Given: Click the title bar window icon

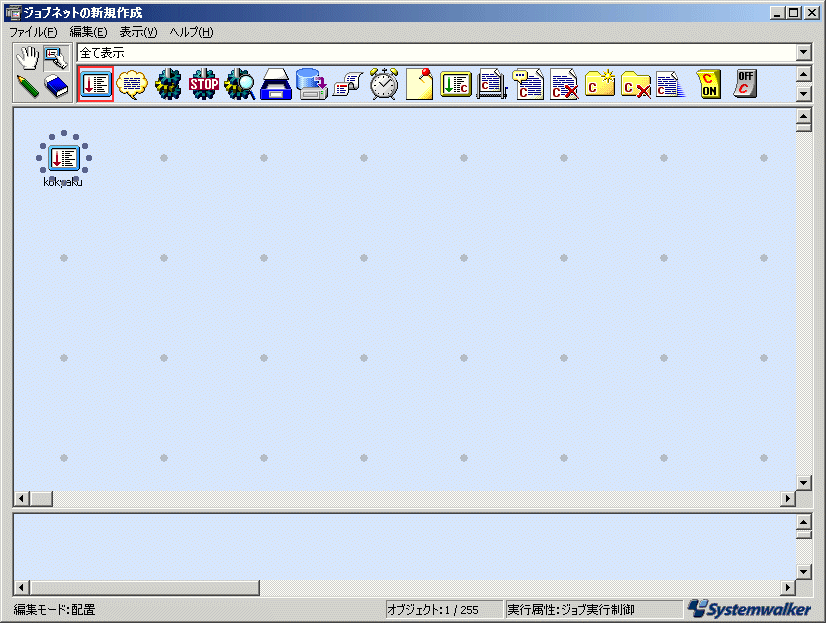Looking at the screenshot, I should 13,12.
